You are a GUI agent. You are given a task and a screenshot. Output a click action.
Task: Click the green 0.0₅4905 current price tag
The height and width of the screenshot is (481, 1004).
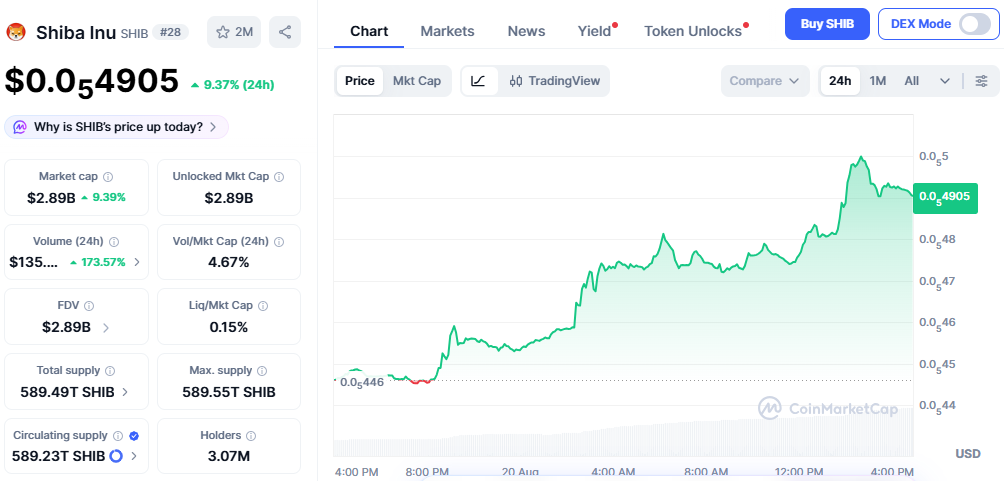tap(945, 198)
